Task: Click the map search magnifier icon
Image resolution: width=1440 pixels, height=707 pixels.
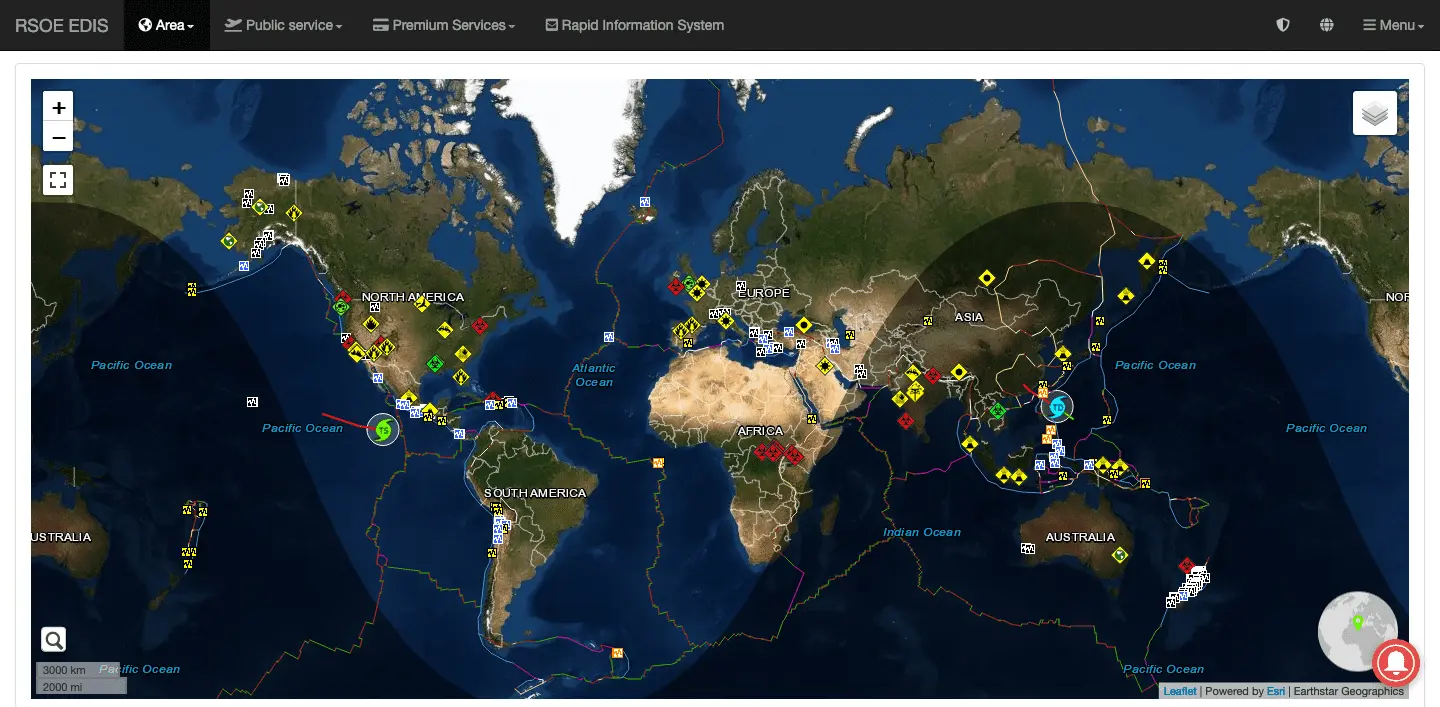Action: coord(54,640)
